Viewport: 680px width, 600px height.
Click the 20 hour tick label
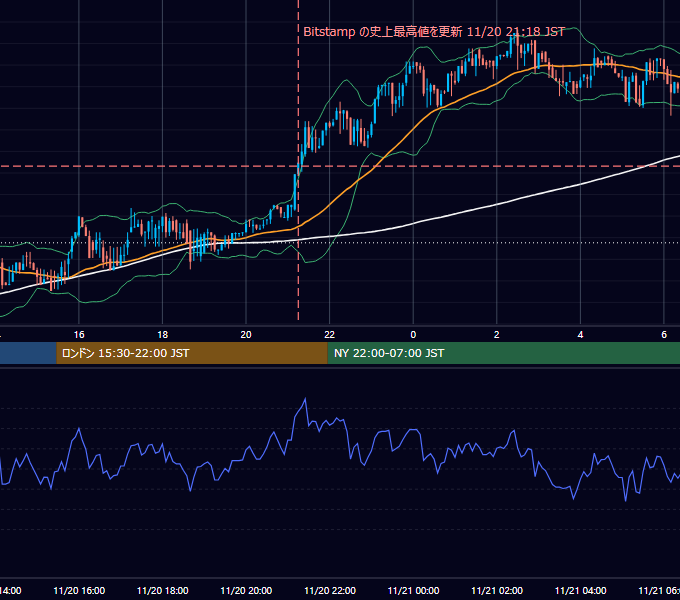click(x=246, y=334)
